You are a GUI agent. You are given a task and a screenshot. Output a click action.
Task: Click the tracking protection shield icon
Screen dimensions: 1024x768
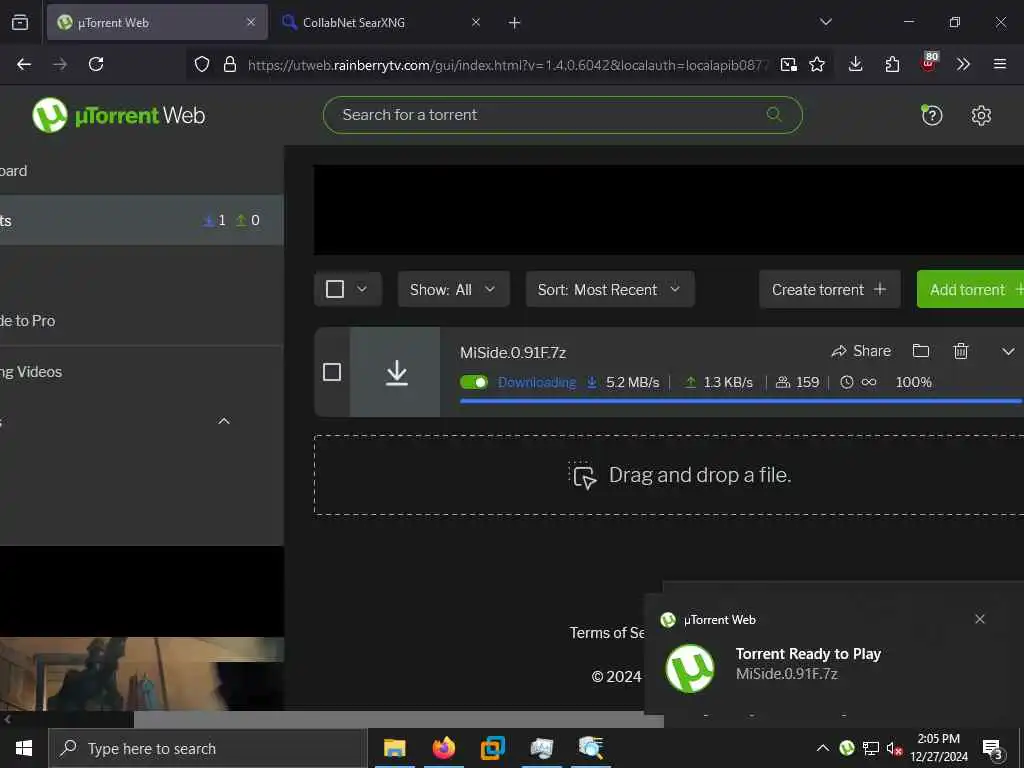(202, 64)
